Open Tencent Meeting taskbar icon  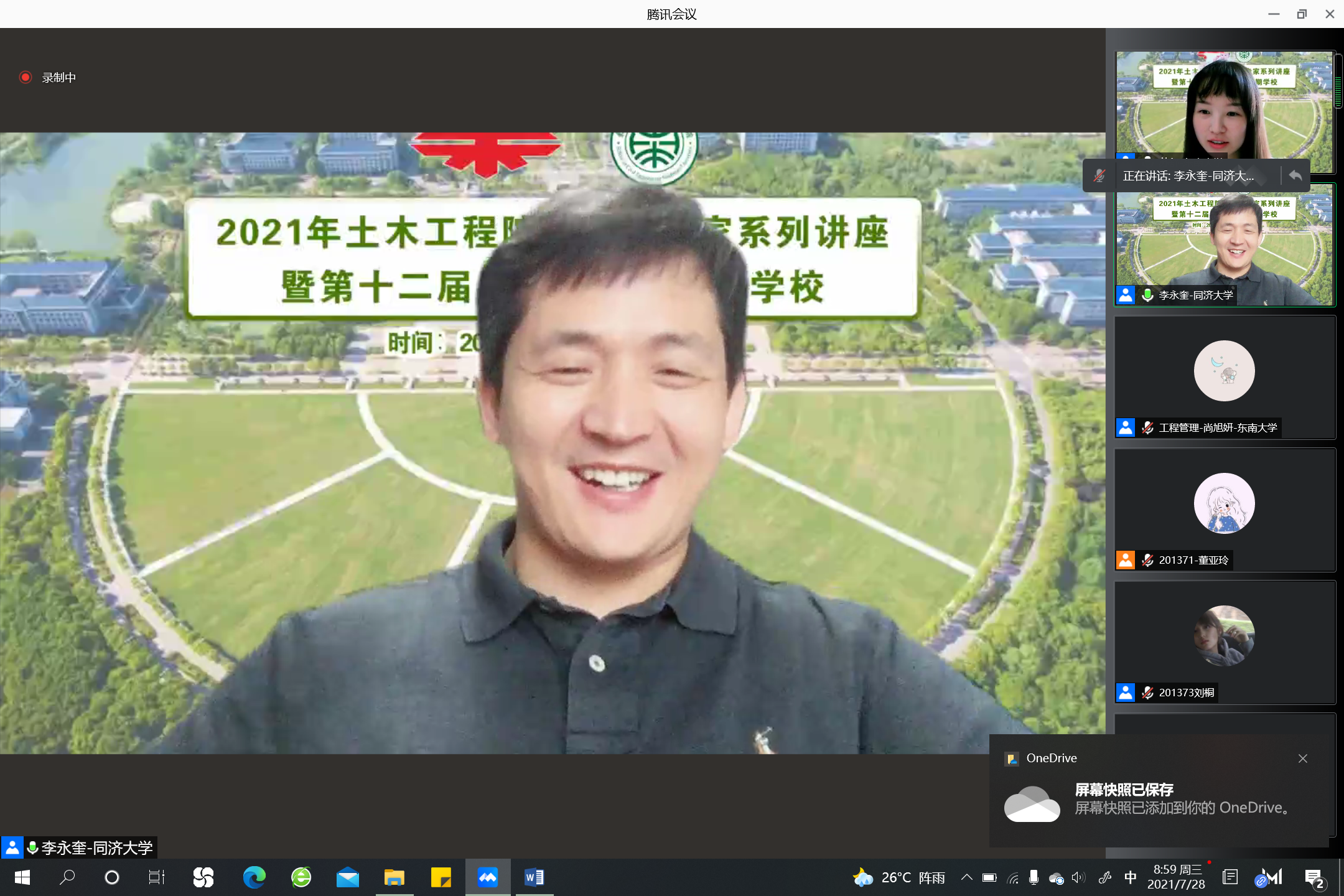point(488,877)
